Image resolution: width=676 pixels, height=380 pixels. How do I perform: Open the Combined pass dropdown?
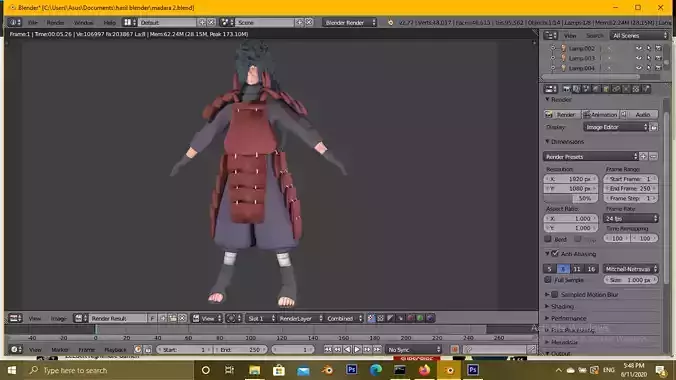pyautogui.click(x=344, y=318)
